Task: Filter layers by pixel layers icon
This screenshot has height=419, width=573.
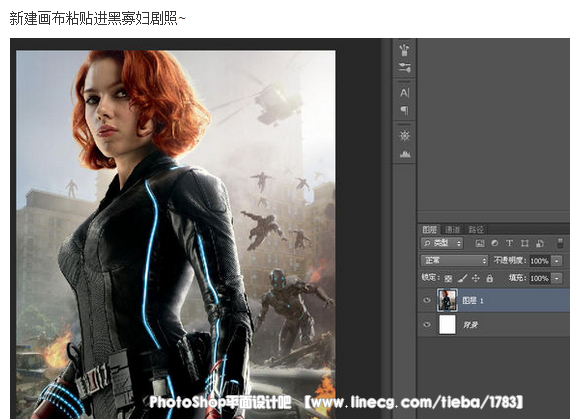Action: pos(479,243)
